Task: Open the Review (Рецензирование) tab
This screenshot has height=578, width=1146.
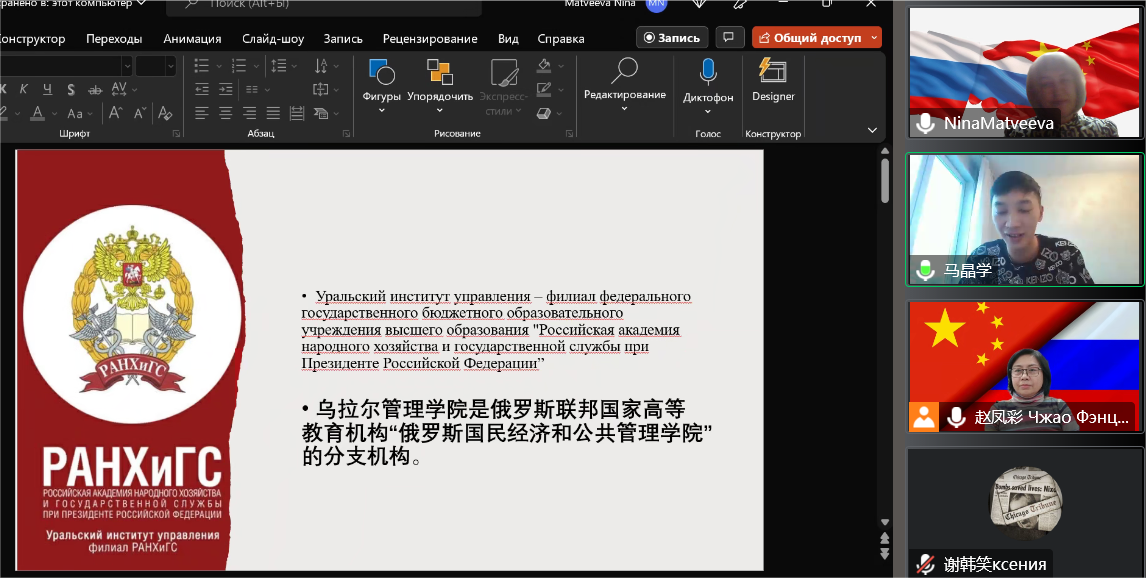Action: point(430,39)
